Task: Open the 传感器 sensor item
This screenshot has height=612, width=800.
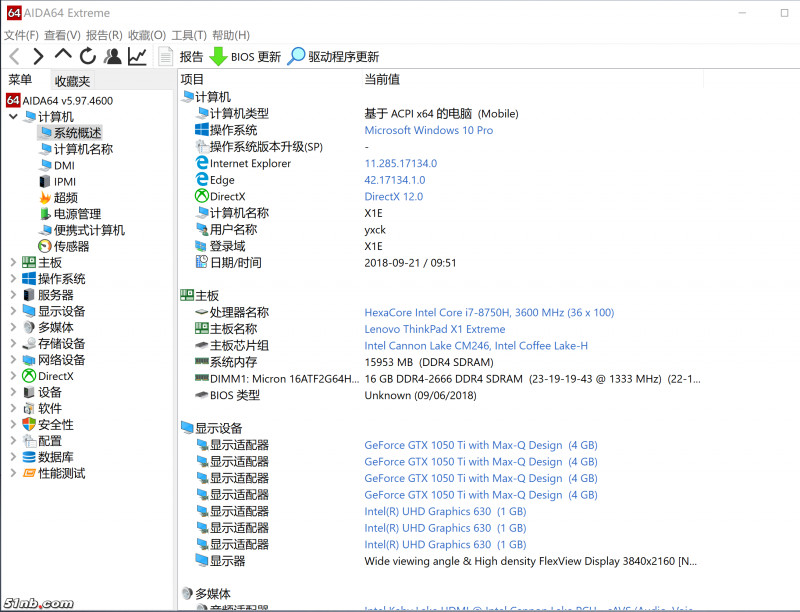Action: point(71,247)
